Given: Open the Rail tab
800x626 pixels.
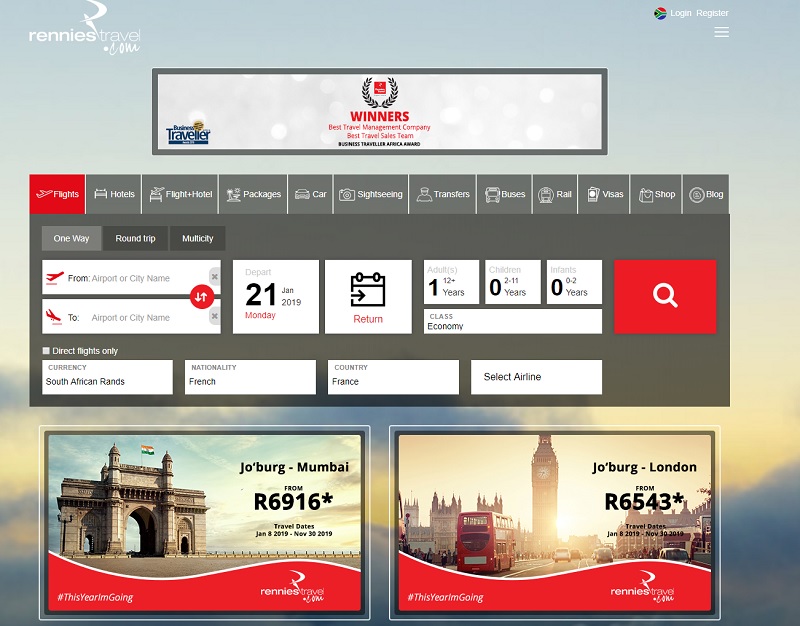Looking at the screenshot, I should [555, 194].
